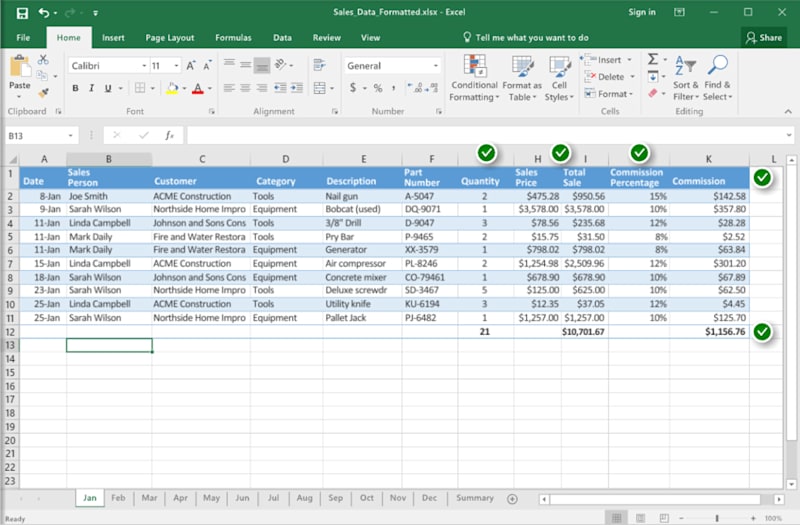This screenshot has width=800, height=525.
Task: Open the Data ribbon tab
Action: coord(282,38)
